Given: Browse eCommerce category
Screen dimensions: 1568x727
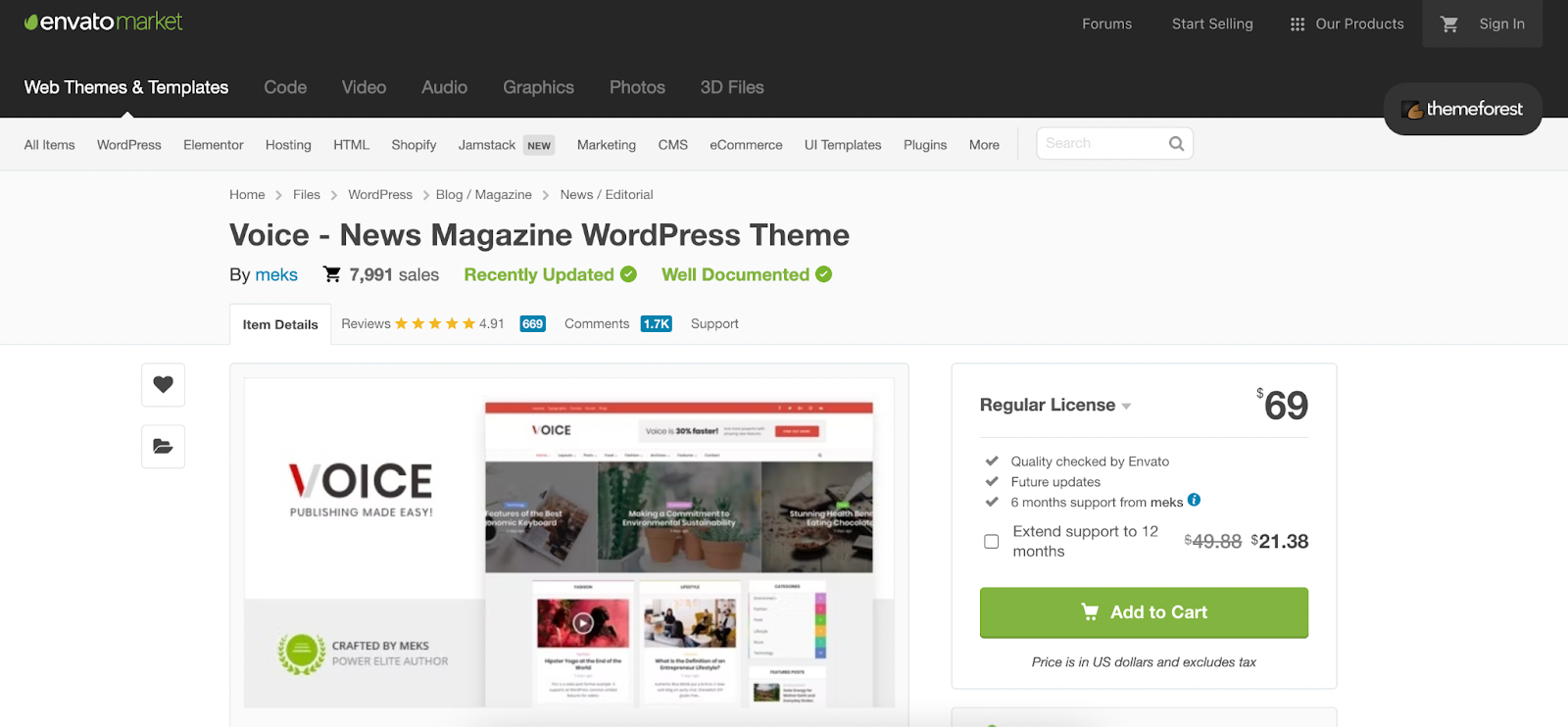Looking at the screenshot, I should 746,145.
